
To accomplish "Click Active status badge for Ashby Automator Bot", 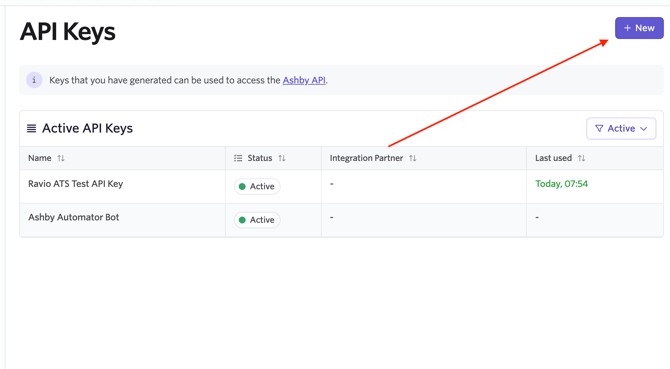I will click(x=257, y=220).
